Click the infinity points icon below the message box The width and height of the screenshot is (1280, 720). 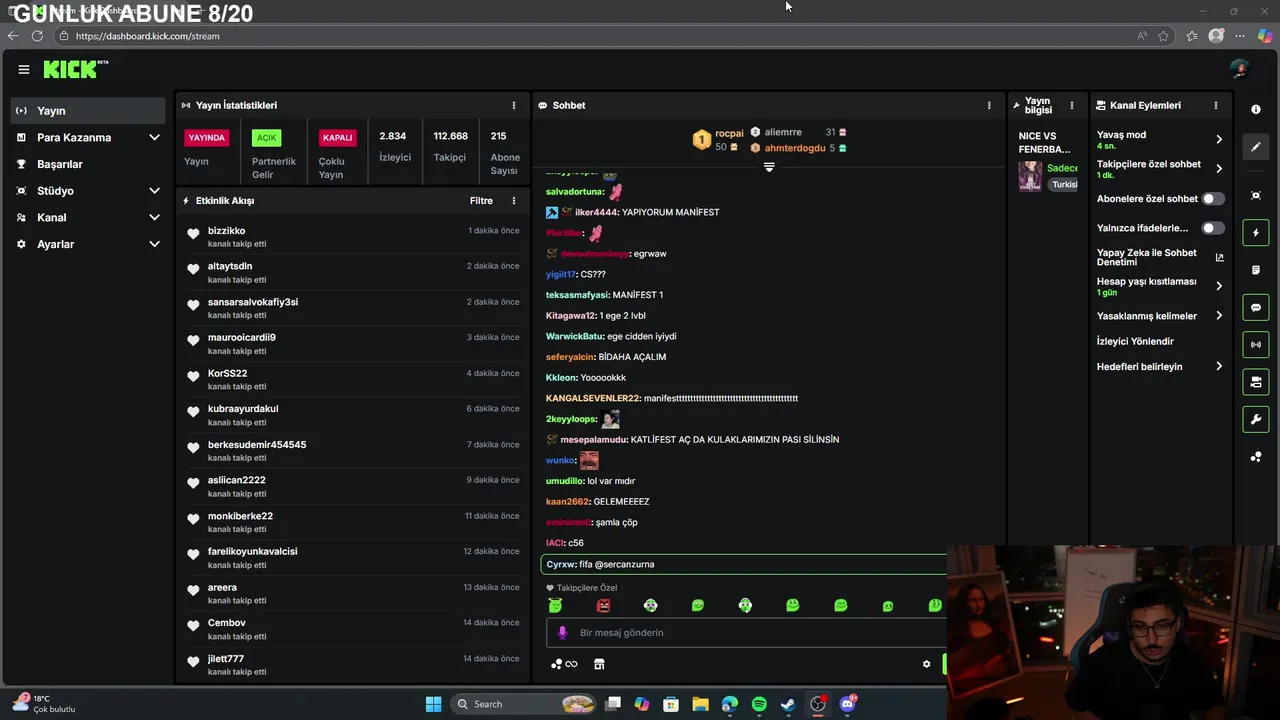564,664
